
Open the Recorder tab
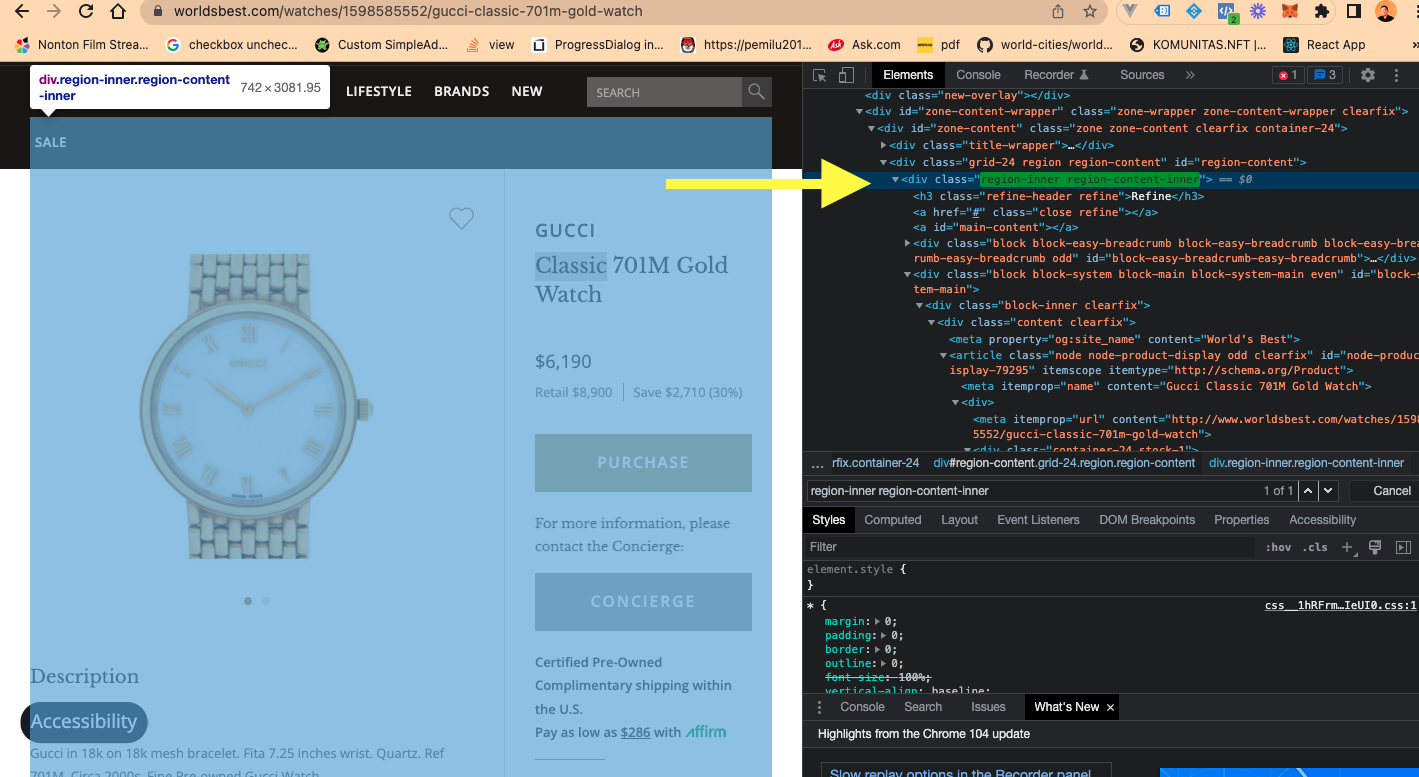[x=1056, y=75]
